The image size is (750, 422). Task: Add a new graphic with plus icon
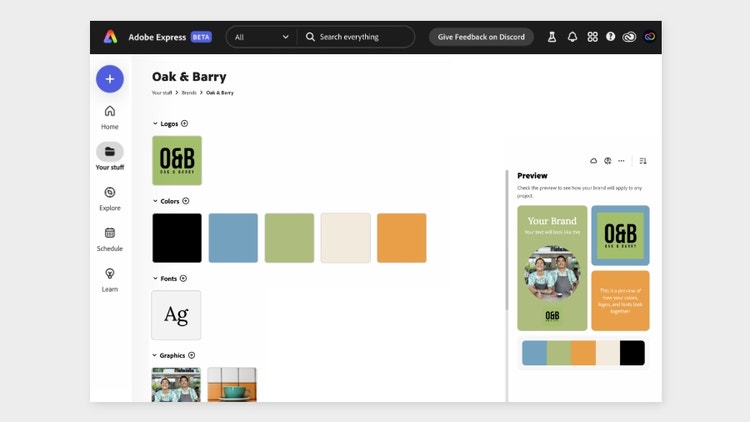tap(191, 355)
